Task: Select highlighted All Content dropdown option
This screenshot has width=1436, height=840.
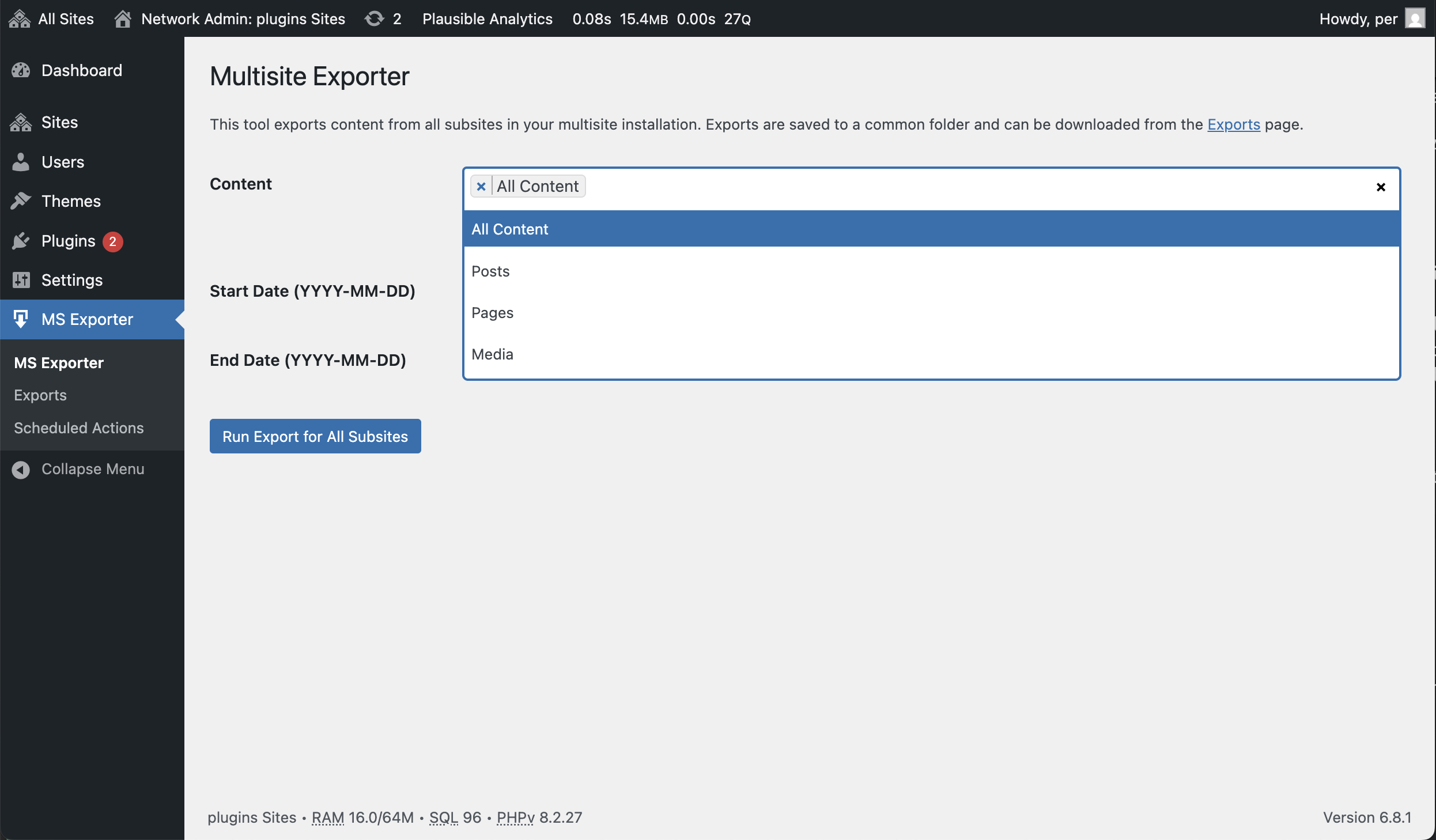Action: click(x=510, y=229)
